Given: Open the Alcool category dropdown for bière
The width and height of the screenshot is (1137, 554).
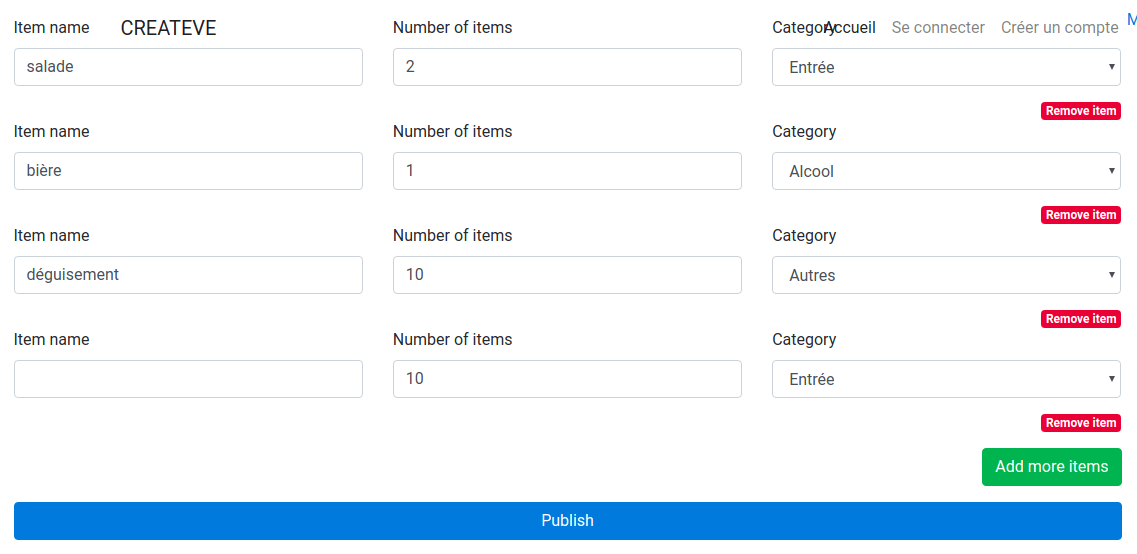Looking at the screenshot, I should 946,171.
